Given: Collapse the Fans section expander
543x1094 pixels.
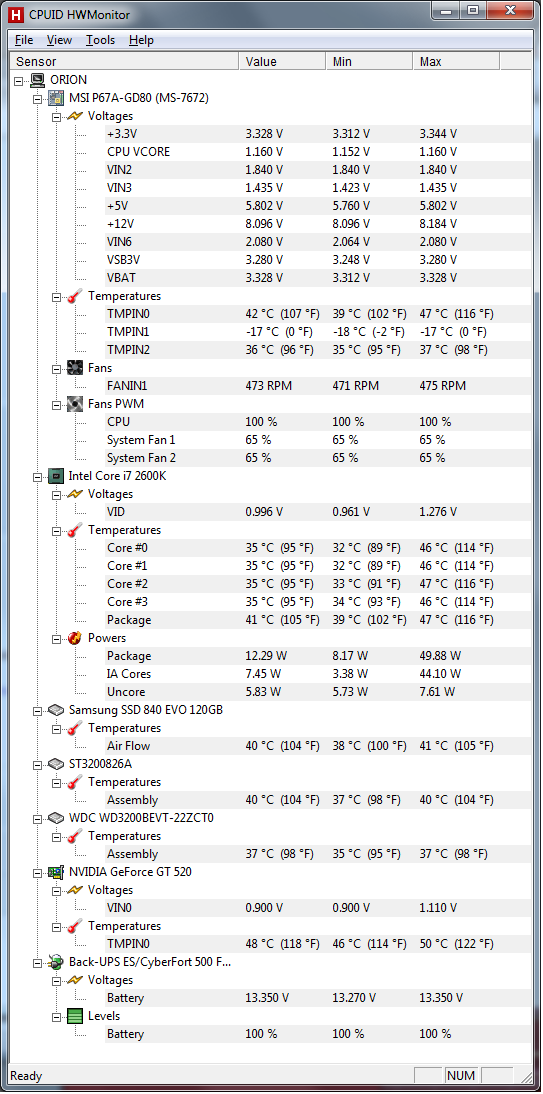Looking at the screenshot, I should coord(57,368).
